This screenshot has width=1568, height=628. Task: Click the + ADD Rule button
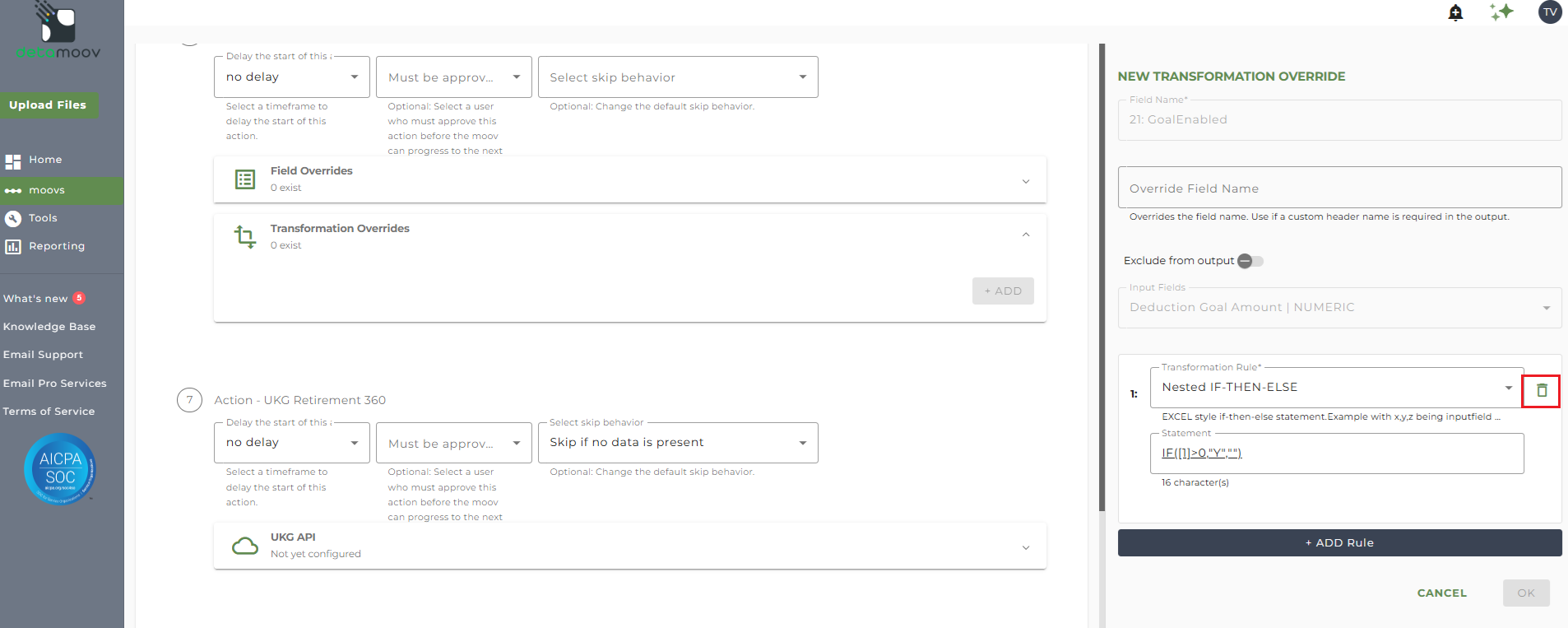click(1338, 543)
